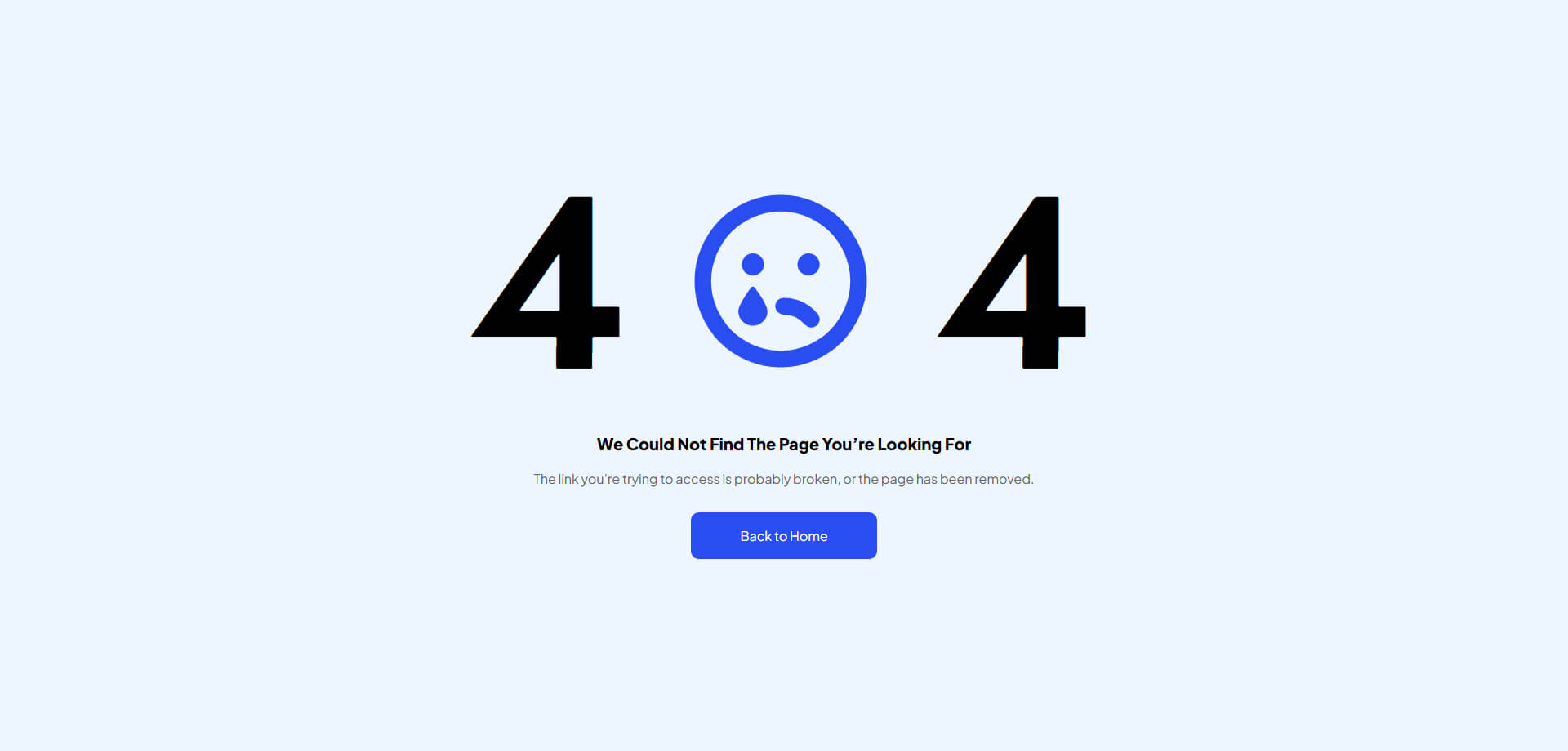Click the left eye of the sad face
The image size is (1568, 751).
753,264
